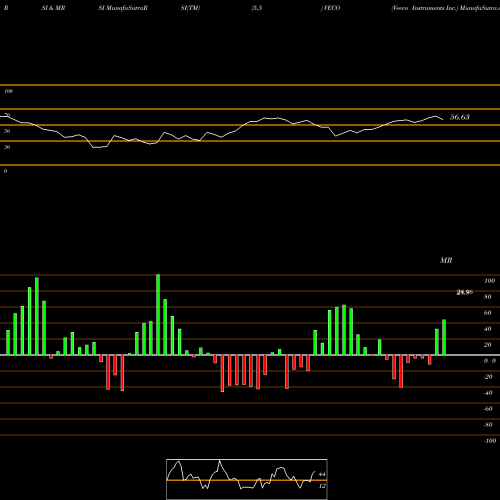
Task: Click the '(5,5' parameter text in the header
Action: (x=257, y=8)
